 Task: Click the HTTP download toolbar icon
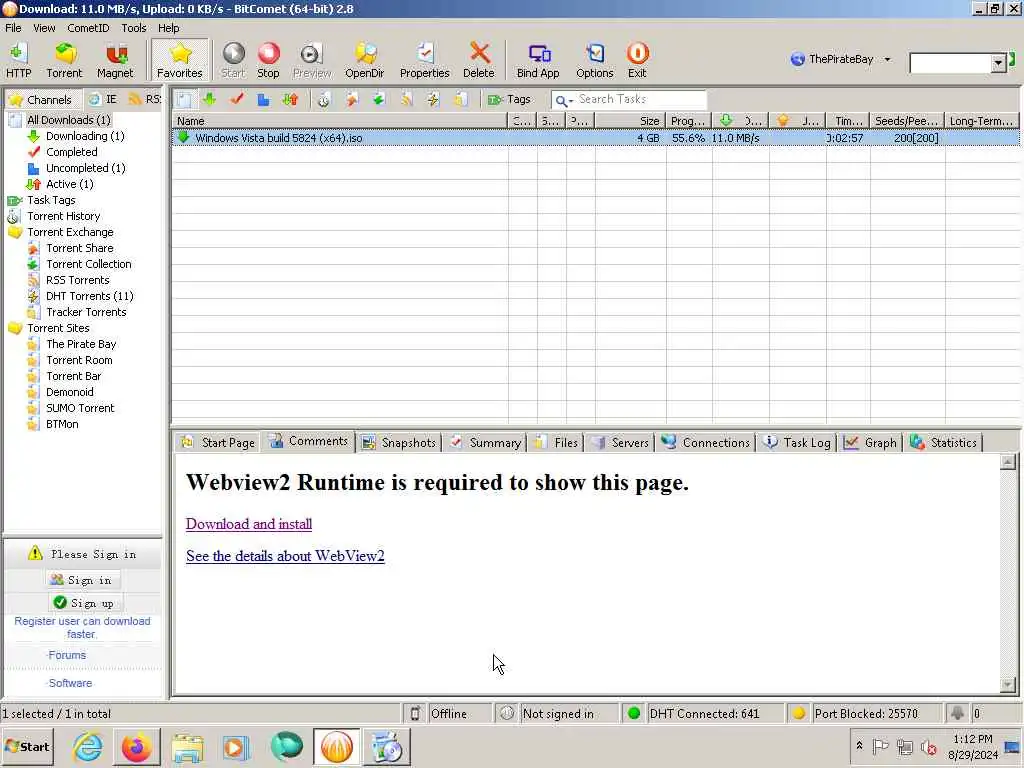(x=19, y=60)
